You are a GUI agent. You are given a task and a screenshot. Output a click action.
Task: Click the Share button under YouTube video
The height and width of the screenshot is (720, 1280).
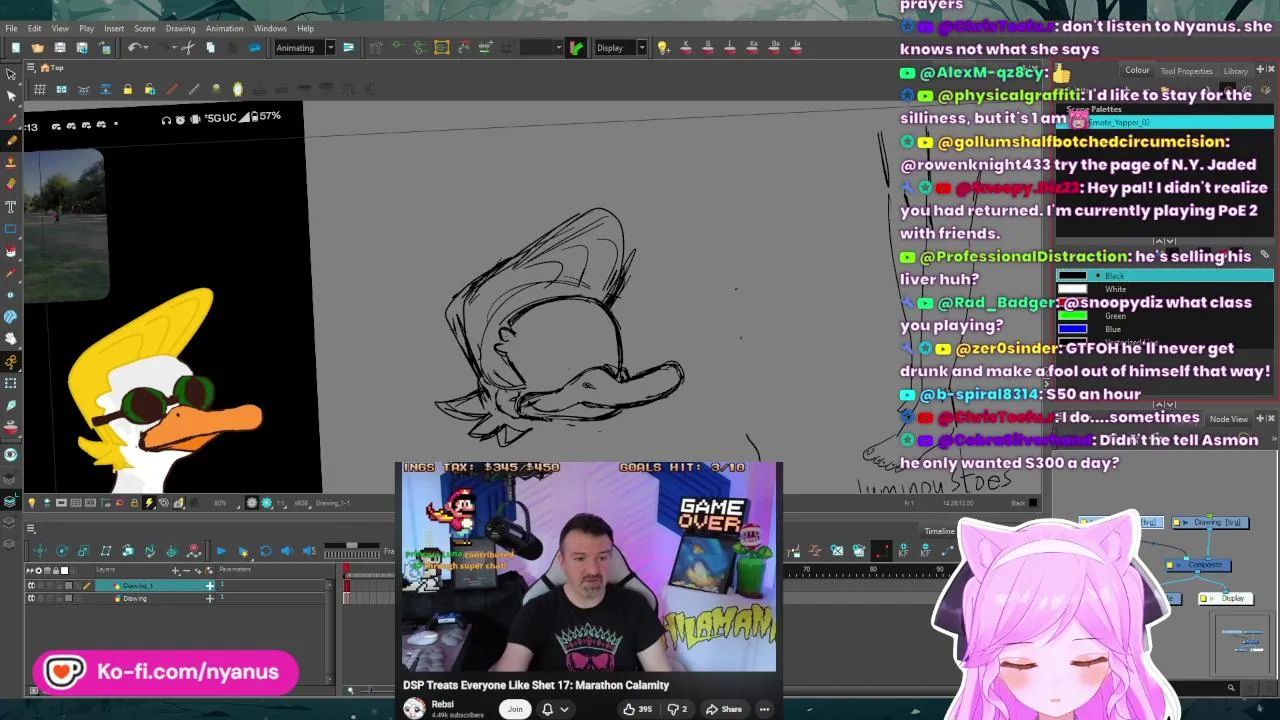(724, 709)
